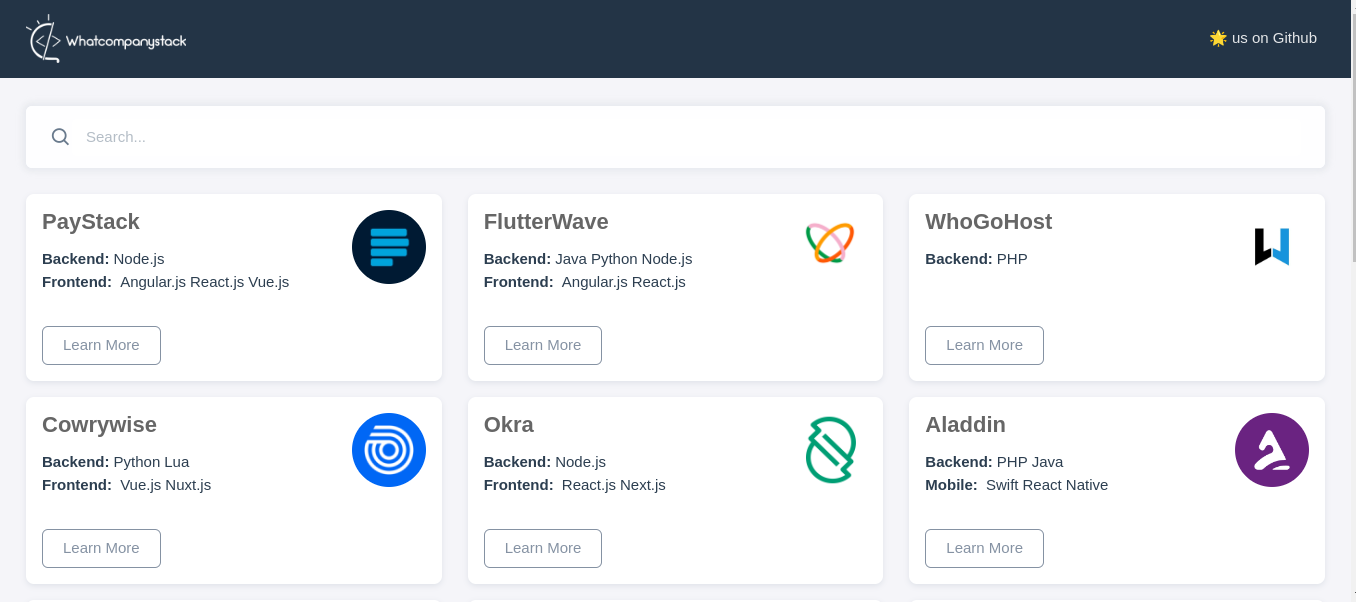The image size is (1356, 602).
Task: Click the Okra company logo
Action: click(x=830, y=450)
